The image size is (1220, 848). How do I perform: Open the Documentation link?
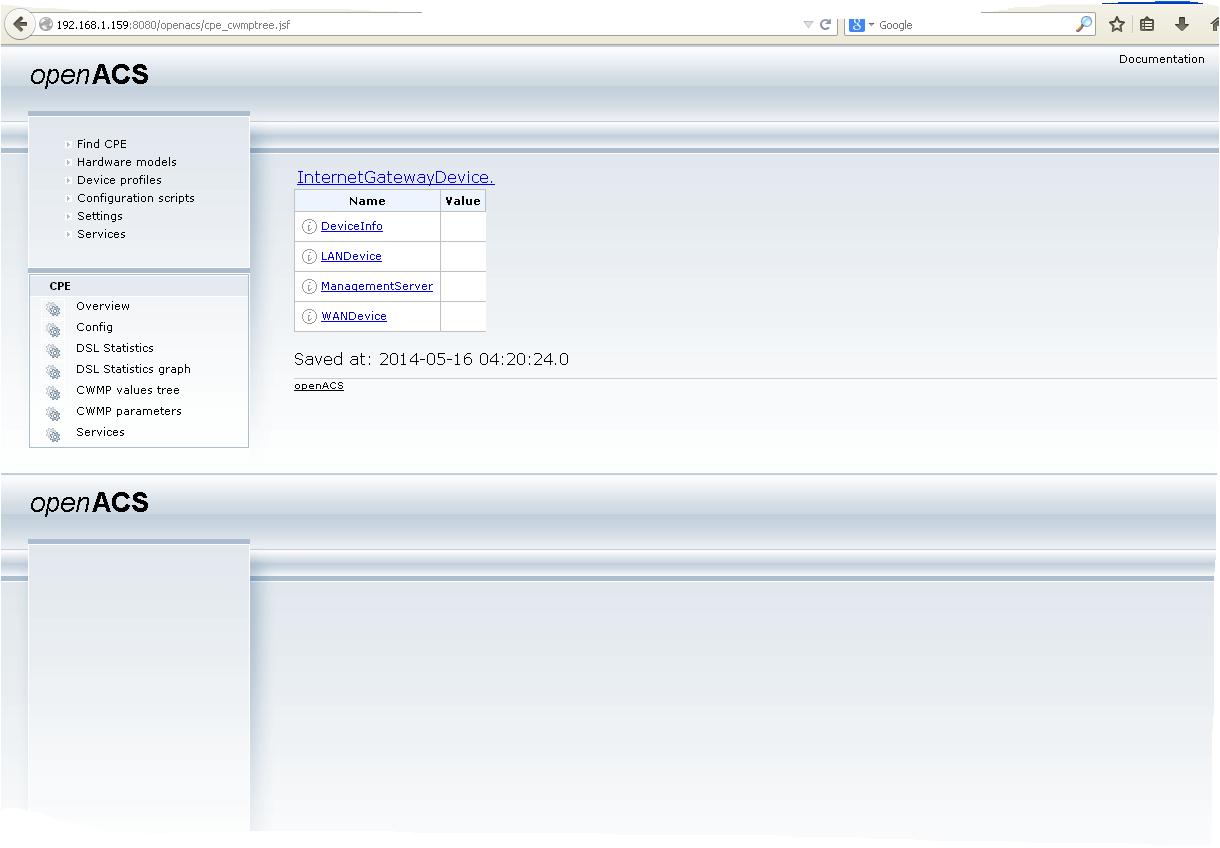click(x=1161, y=59)
